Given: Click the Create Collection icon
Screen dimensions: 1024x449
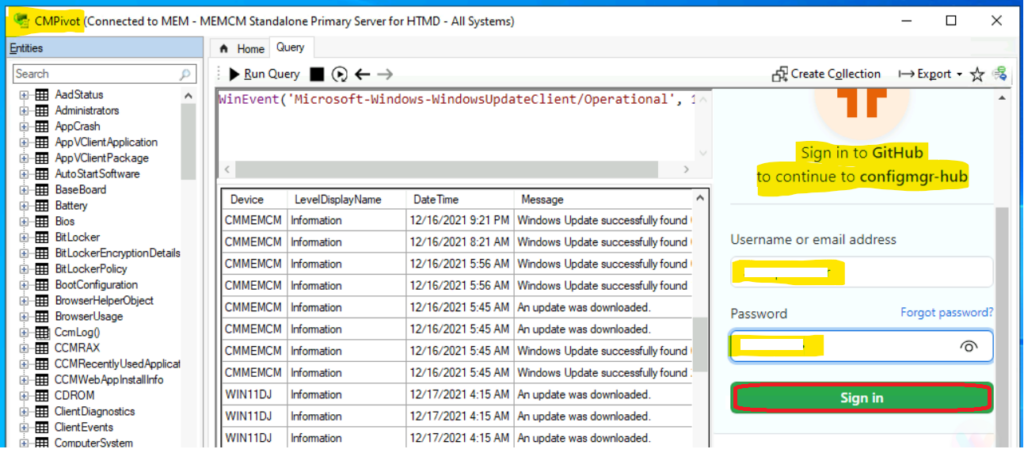Looking at the screenshot, I should point(780,74).
